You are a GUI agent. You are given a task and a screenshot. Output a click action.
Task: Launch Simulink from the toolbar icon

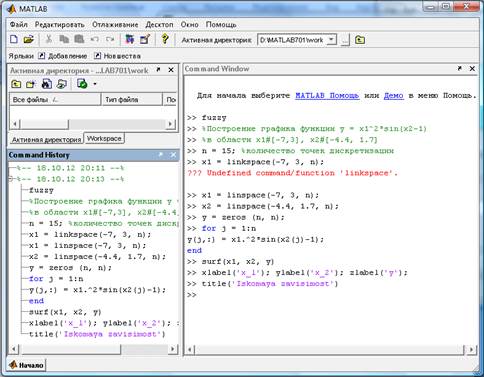[129, 39]
